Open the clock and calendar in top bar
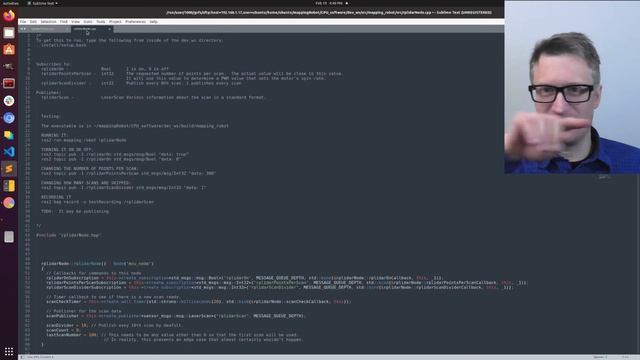This screenshot has width=640, height=360. coord(329,3)
